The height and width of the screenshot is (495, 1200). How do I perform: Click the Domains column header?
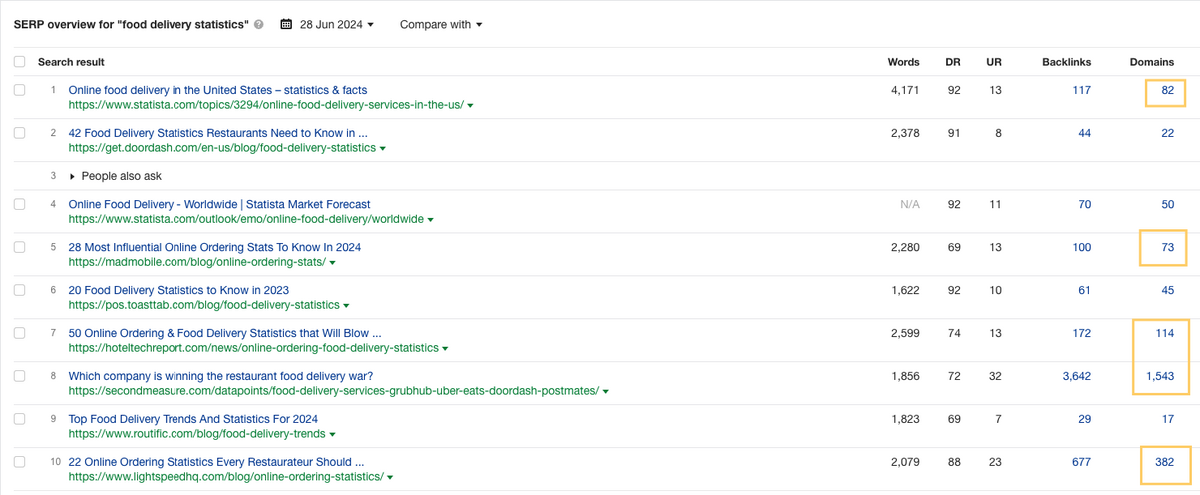[1152, 62]
